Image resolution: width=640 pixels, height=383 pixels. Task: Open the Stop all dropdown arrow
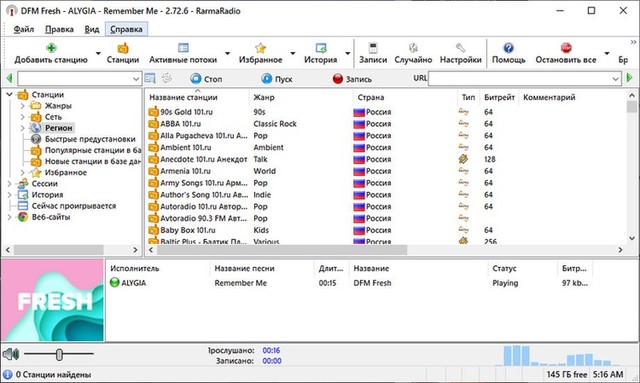[607, 53]
